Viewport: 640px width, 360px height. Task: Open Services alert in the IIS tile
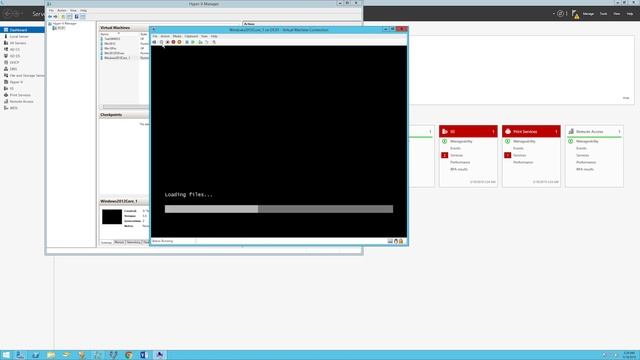456,156
